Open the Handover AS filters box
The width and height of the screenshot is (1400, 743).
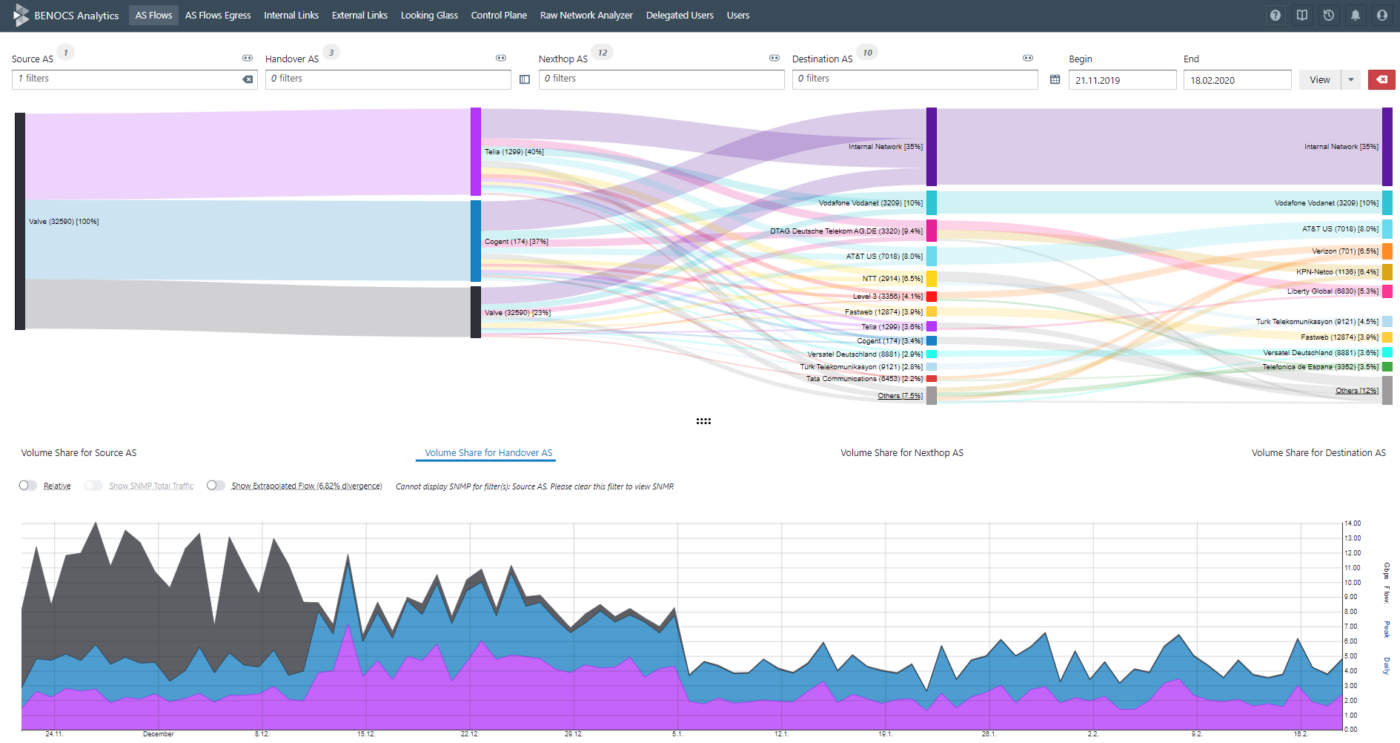(389, 79)
